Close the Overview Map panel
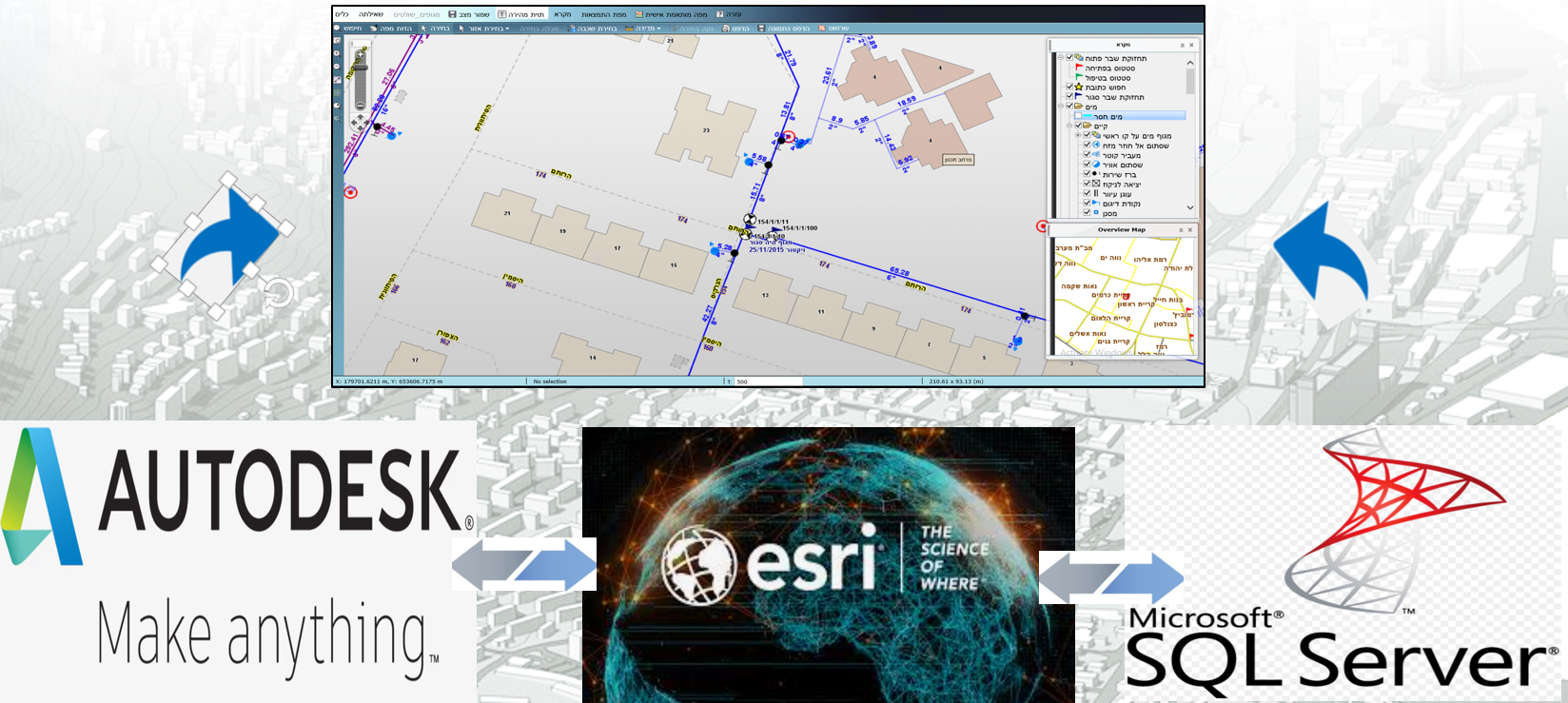Viewport: 1568px width, 703px height. click(x=1190, y=230)
